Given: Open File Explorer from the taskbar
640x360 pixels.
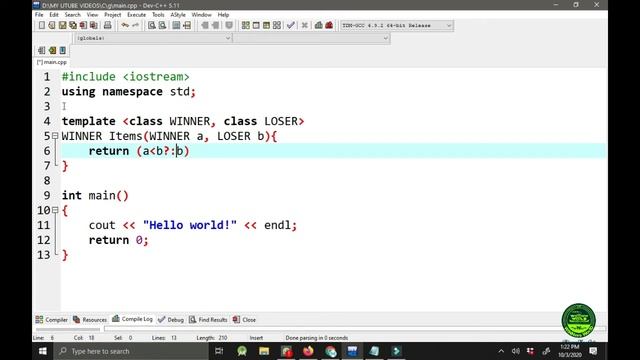Looking at the screenshot, I should coord(264,351).
